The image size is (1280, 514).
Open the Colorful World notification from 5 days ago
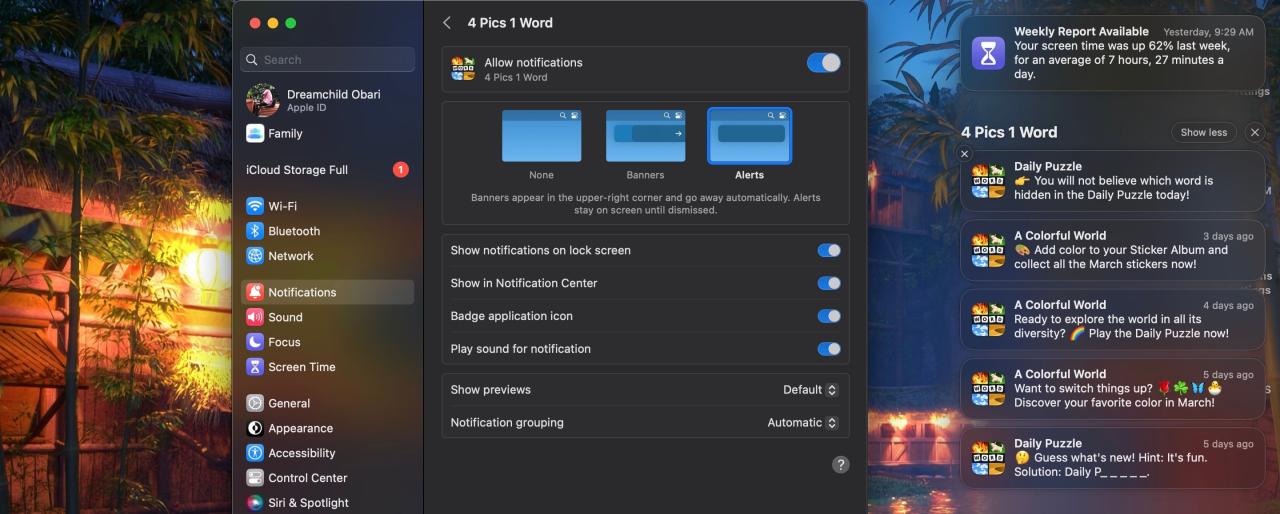pos(1113,389)
